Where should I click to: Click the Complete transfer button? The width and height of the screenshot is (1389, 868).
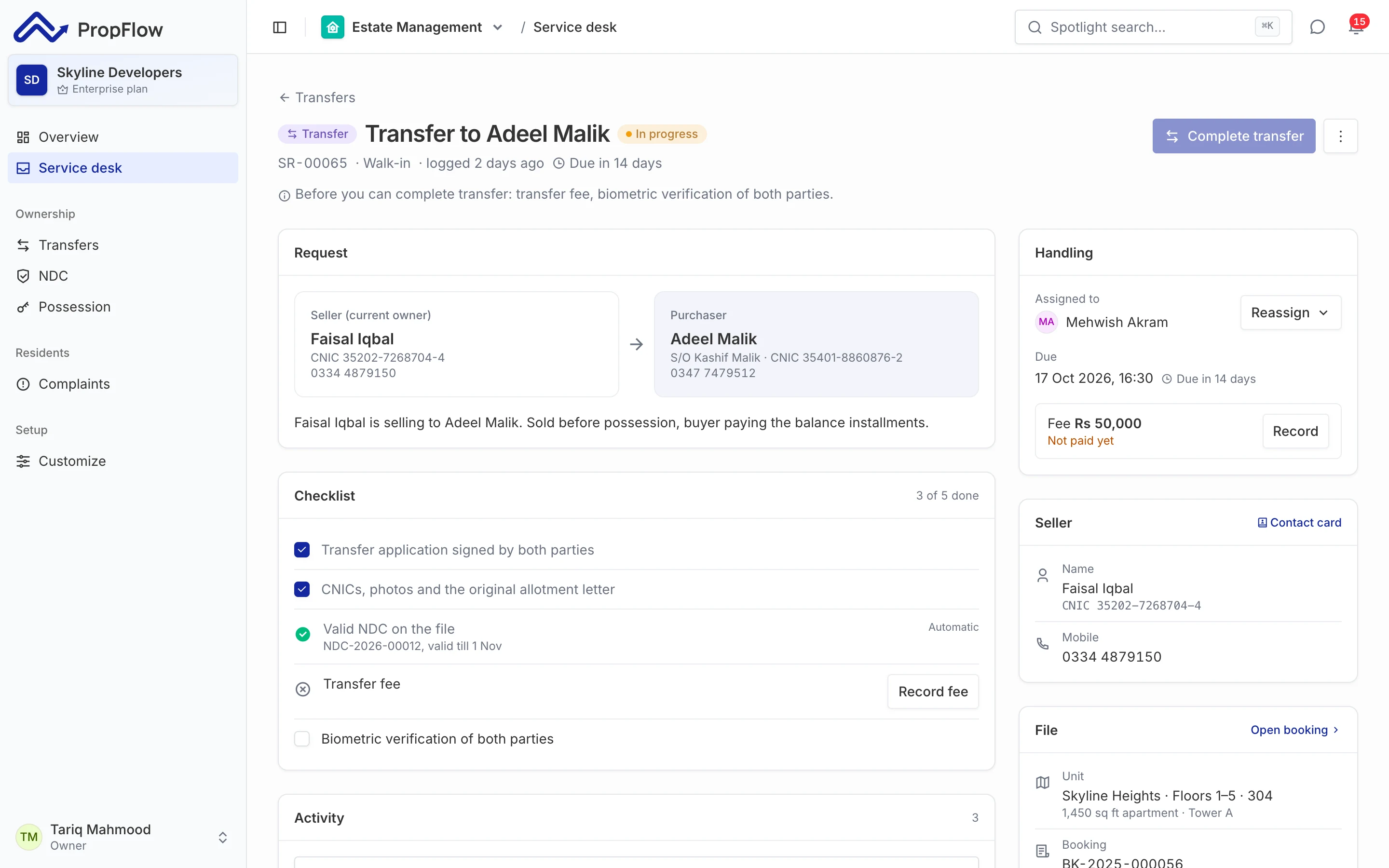tap(1233, 136)
